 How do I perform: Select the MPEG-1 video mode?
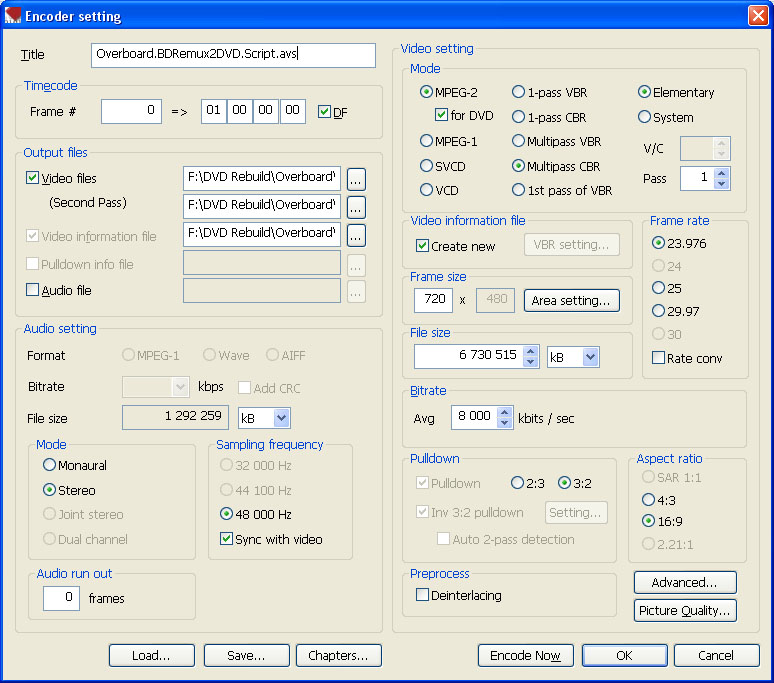tap(426, 141)
